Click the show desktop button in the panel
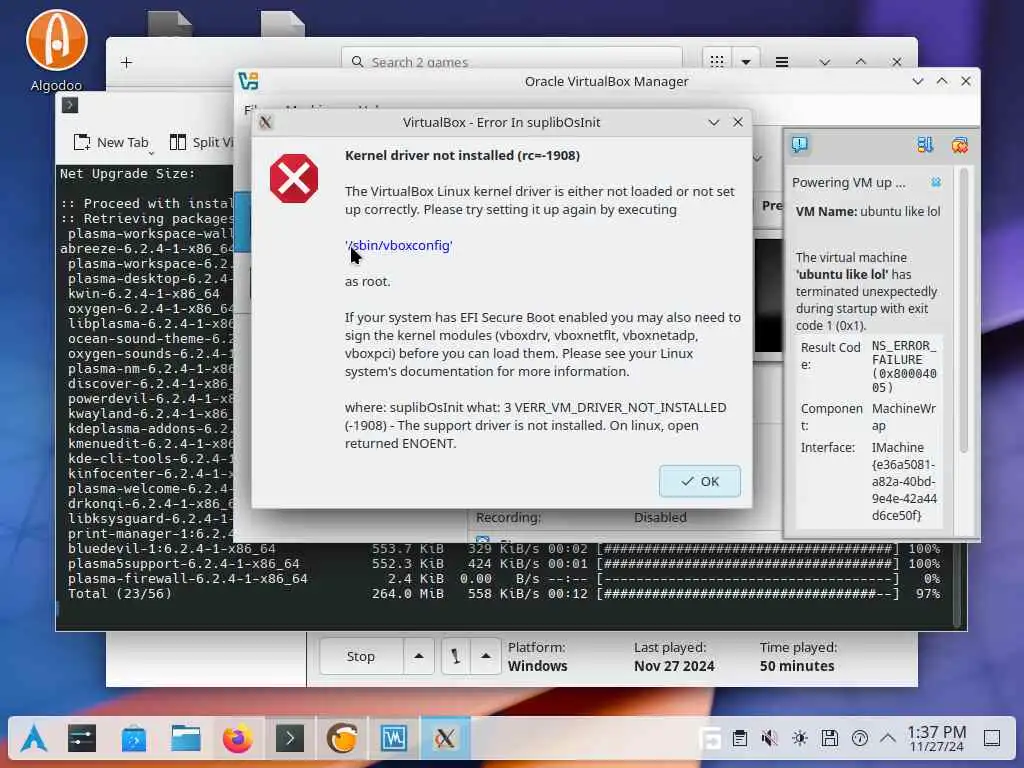This screenshot has height=768, width=1024. click(992, 739)
